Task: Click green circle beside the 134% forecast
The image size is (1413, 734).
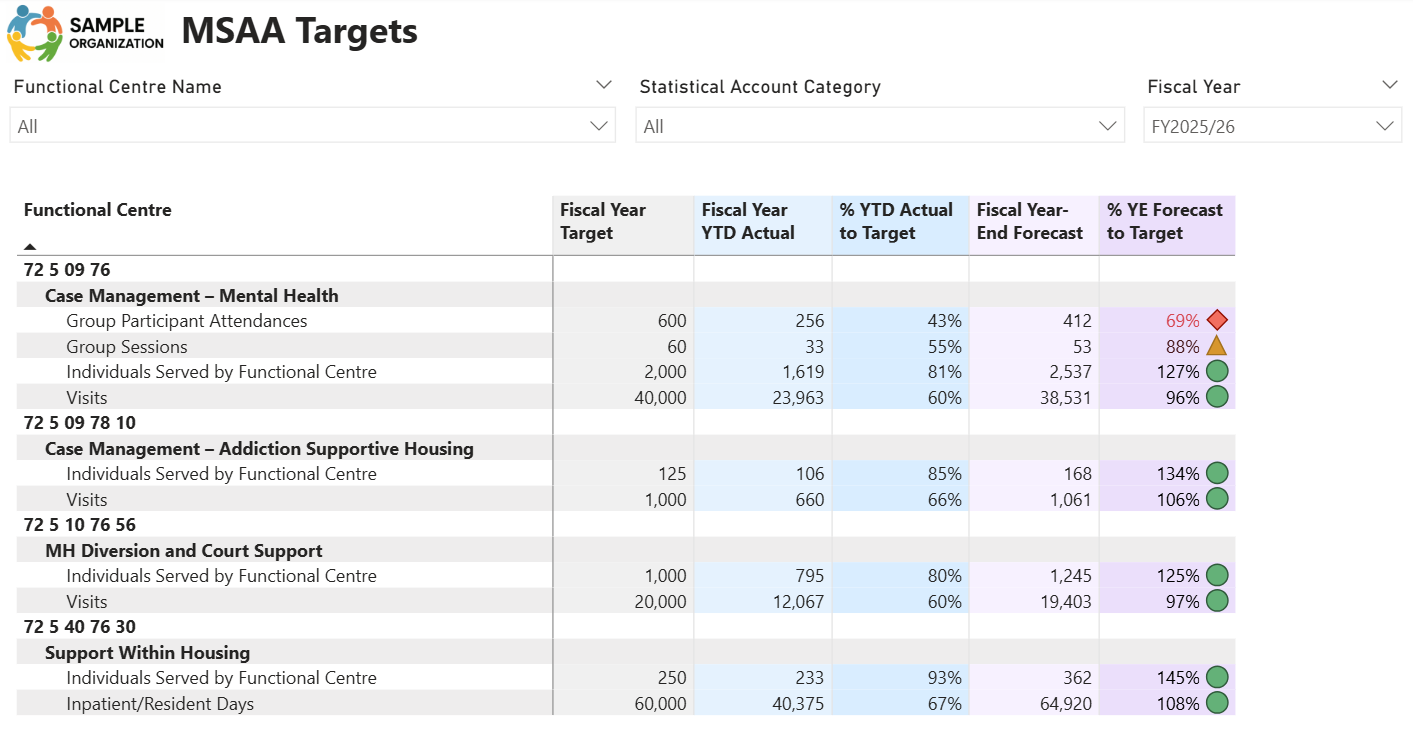Action: (1216, 474)
